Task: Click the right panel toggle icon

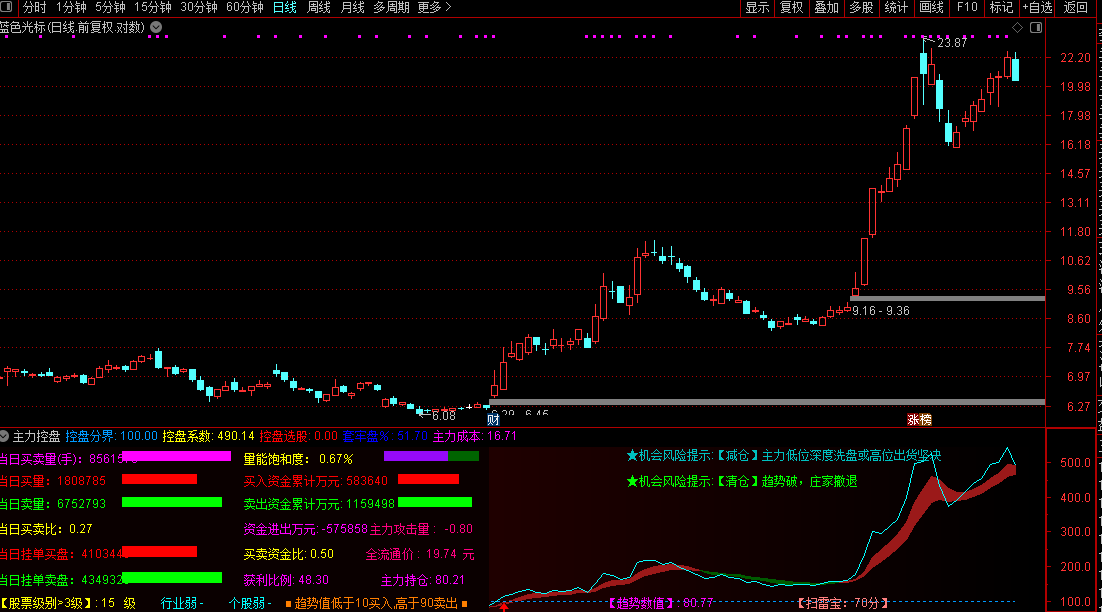Action: point(1034,27)
